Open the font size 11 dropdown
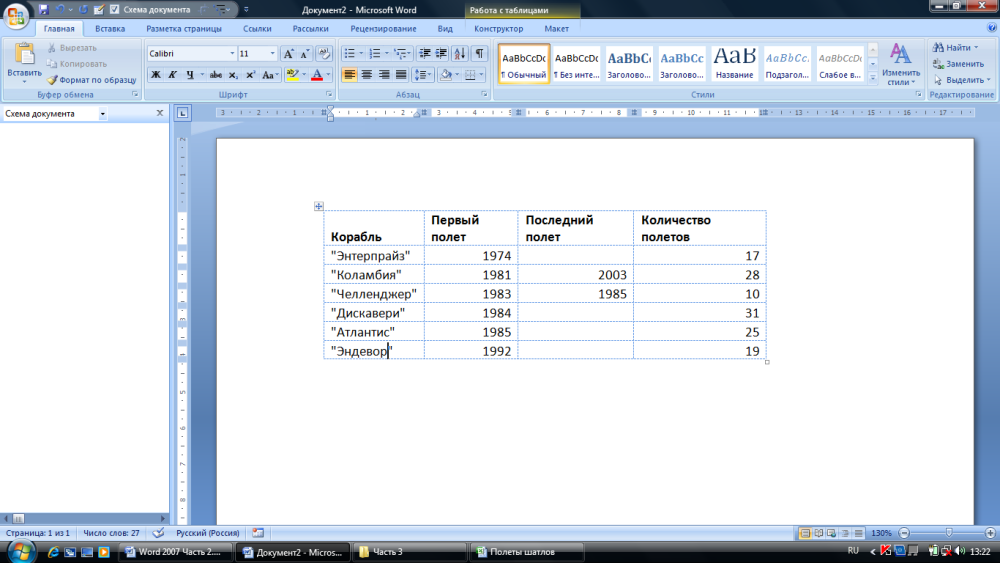Screen dimensions: 1000x563 (x=272, y=54)
